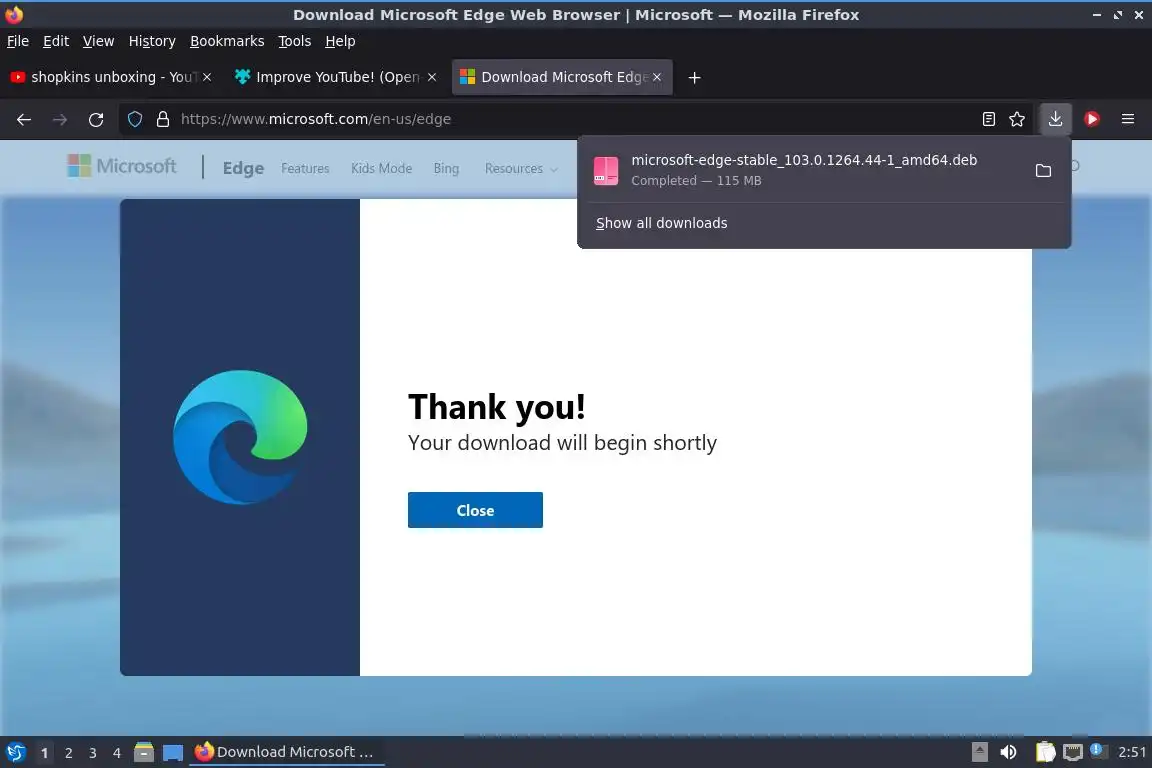Open the Kids Mode link

point(381,168)
